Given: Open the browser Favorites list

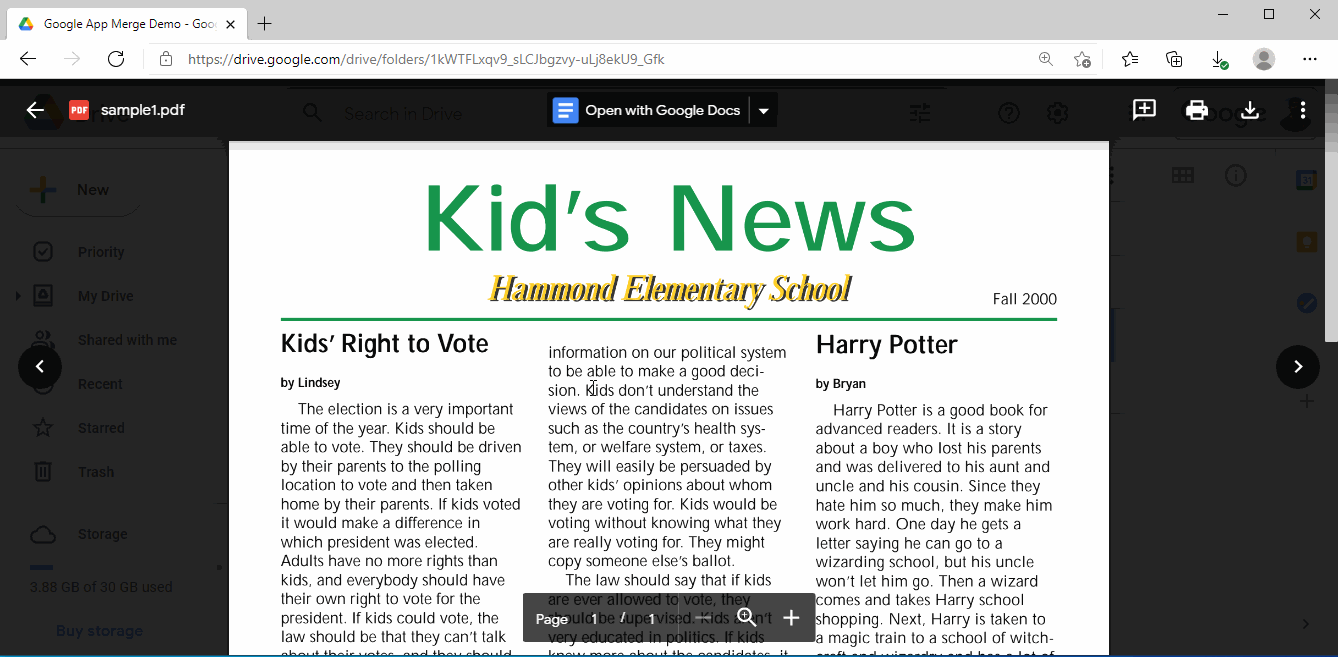Looking at the screenshot, I should click(1130, 59).
